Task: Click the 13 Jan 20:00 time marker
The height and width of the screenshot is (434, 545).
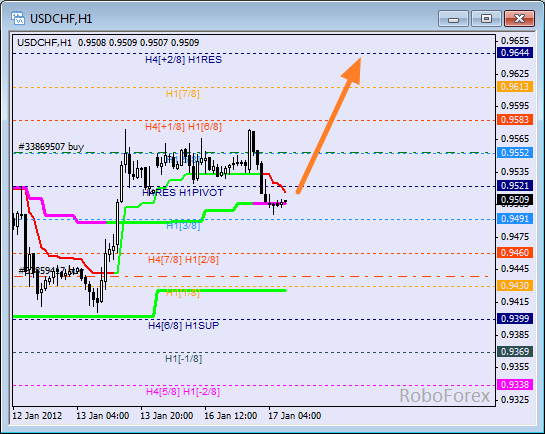Action: [x=166, y=416]
